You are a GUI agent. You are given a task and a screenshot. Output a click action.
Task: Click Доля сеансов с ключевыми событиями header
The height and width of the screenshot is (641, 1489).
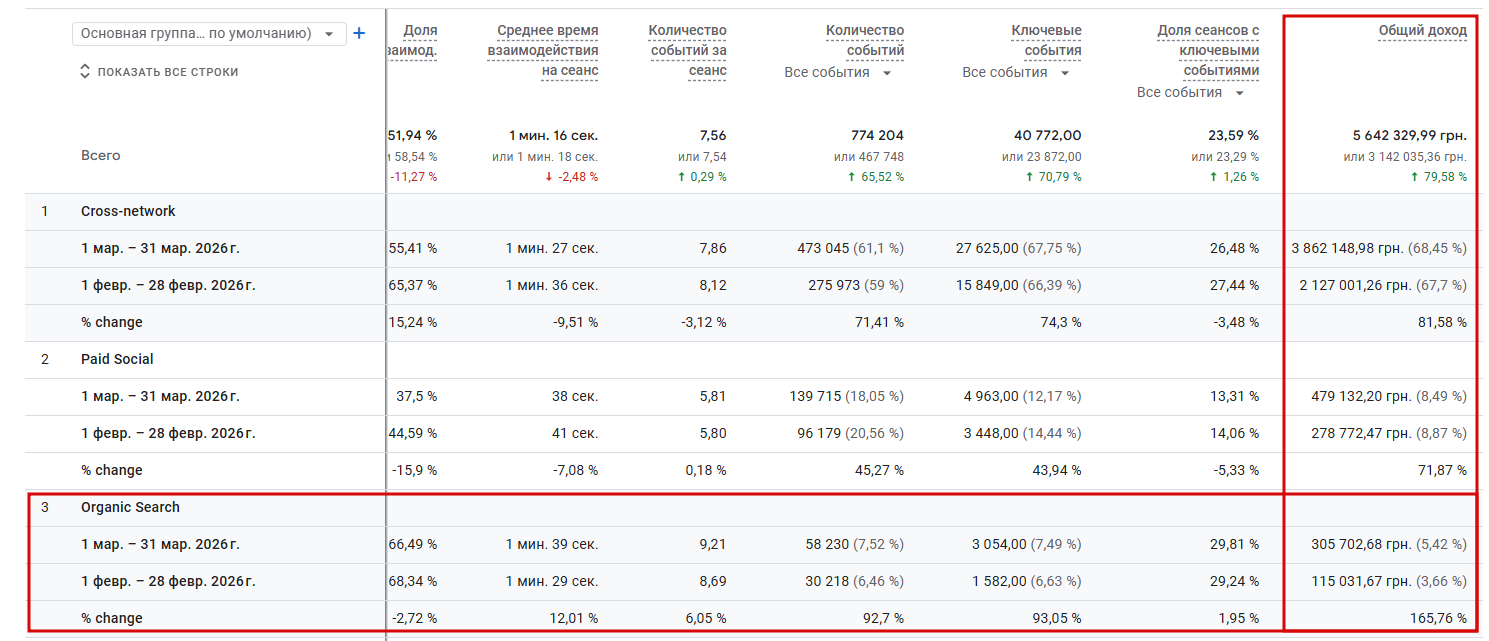click(1208, 51)
